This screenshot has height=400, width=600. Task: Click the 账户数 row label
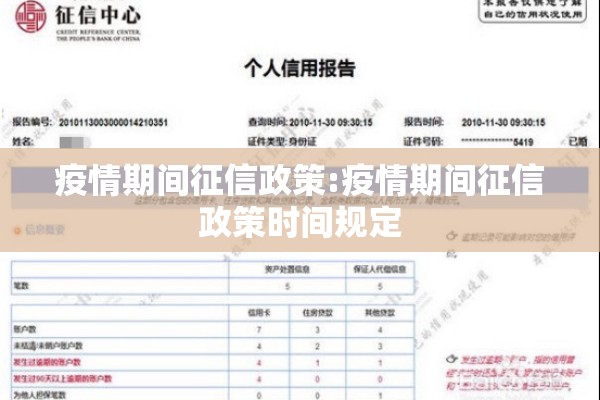pos(25,329)
